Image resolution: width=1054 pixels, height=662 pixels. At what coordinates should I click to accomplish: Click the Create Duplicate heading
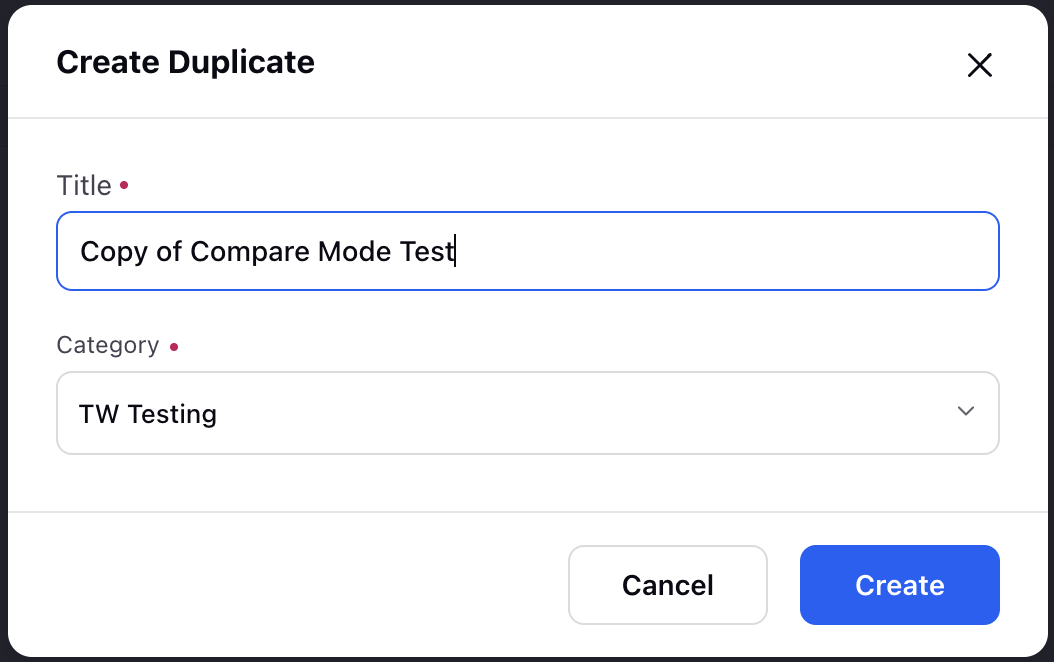186,63
